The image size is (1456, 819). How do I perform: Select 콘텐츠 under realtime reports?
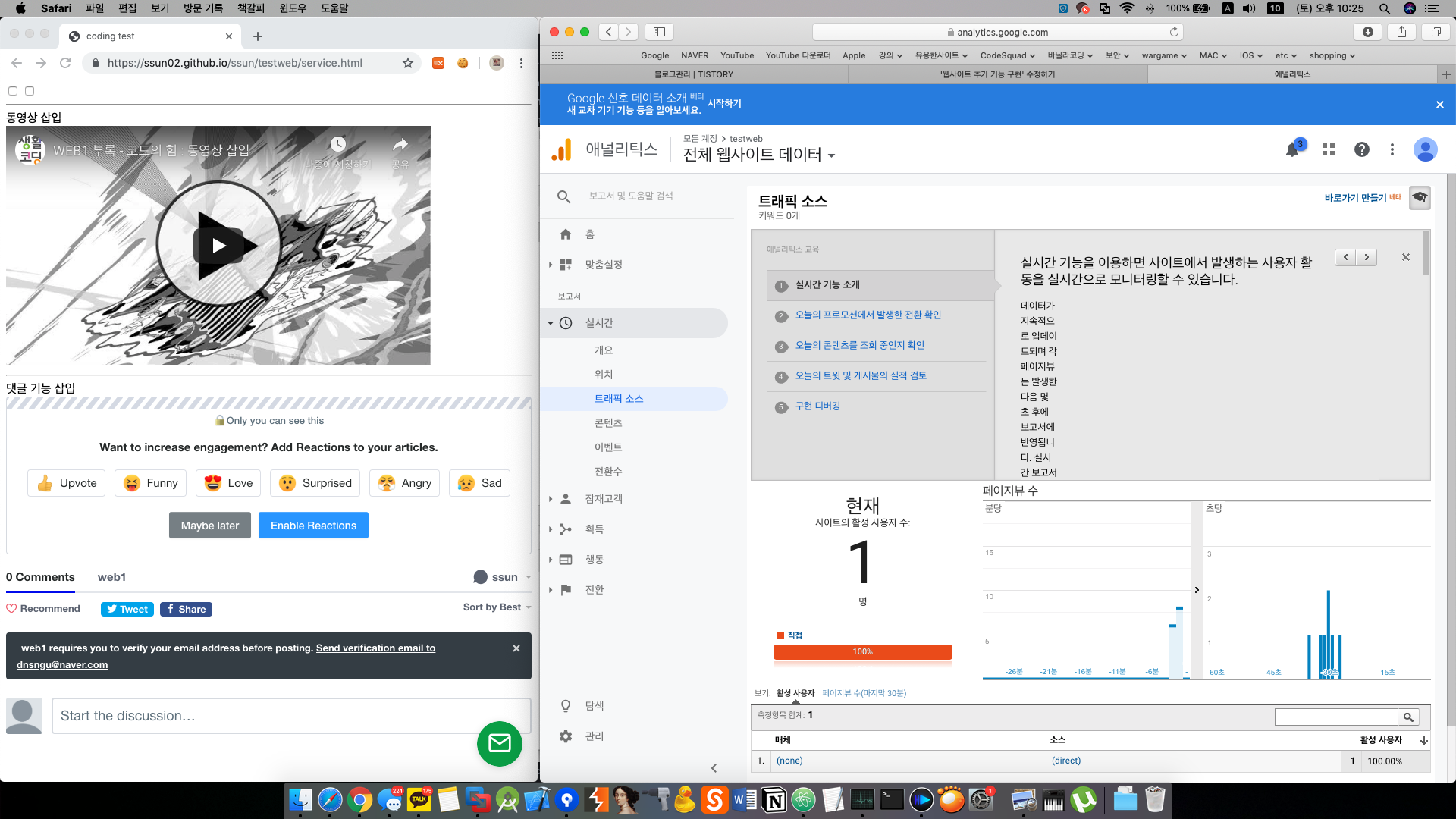coord(608,423)
